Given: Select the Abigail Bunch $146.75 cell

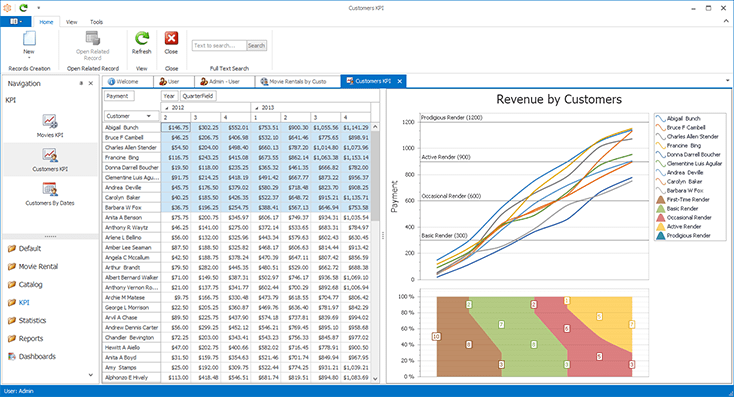Looking at the screenshot, I should tap(176, 127).
